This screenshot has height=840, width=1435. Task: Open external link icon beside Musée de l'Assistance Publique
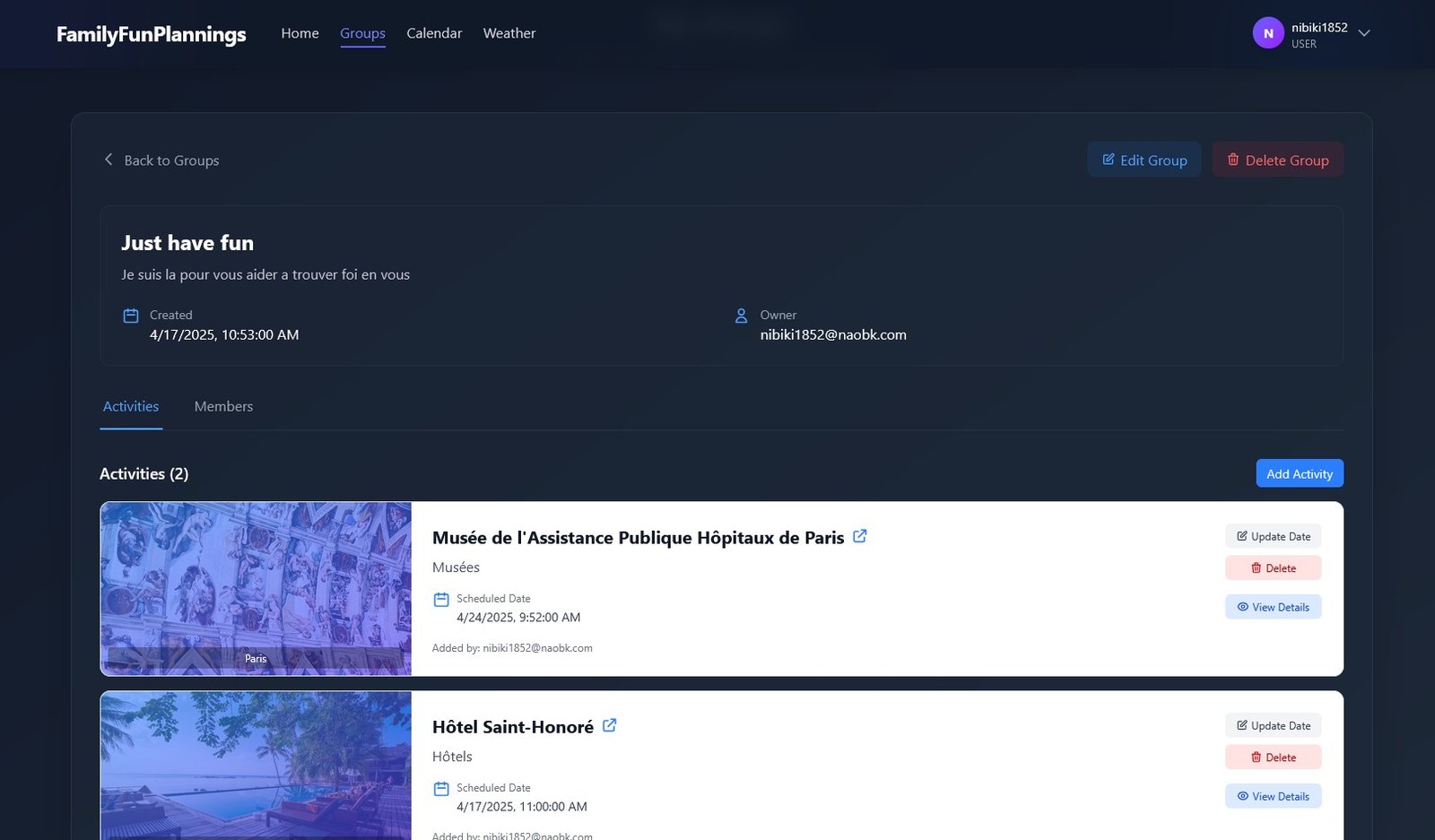[859, 536]
